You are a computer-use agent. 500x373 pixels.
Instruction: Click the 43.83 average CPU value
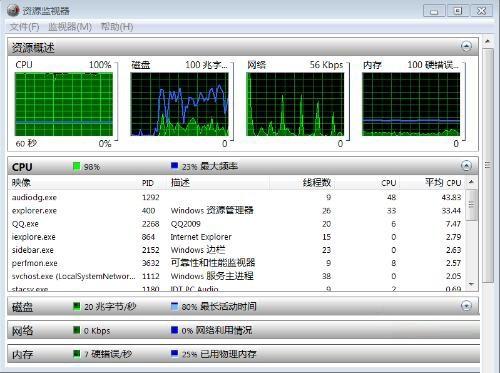pyautogui.click(x=451, y=197)
